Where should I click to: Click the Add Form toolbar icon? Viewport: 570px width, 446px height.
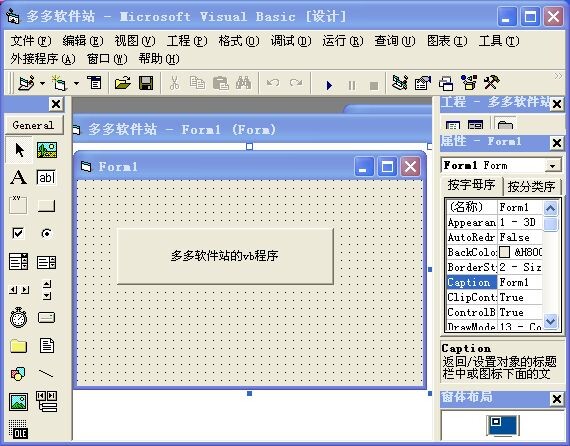[59, 83]
